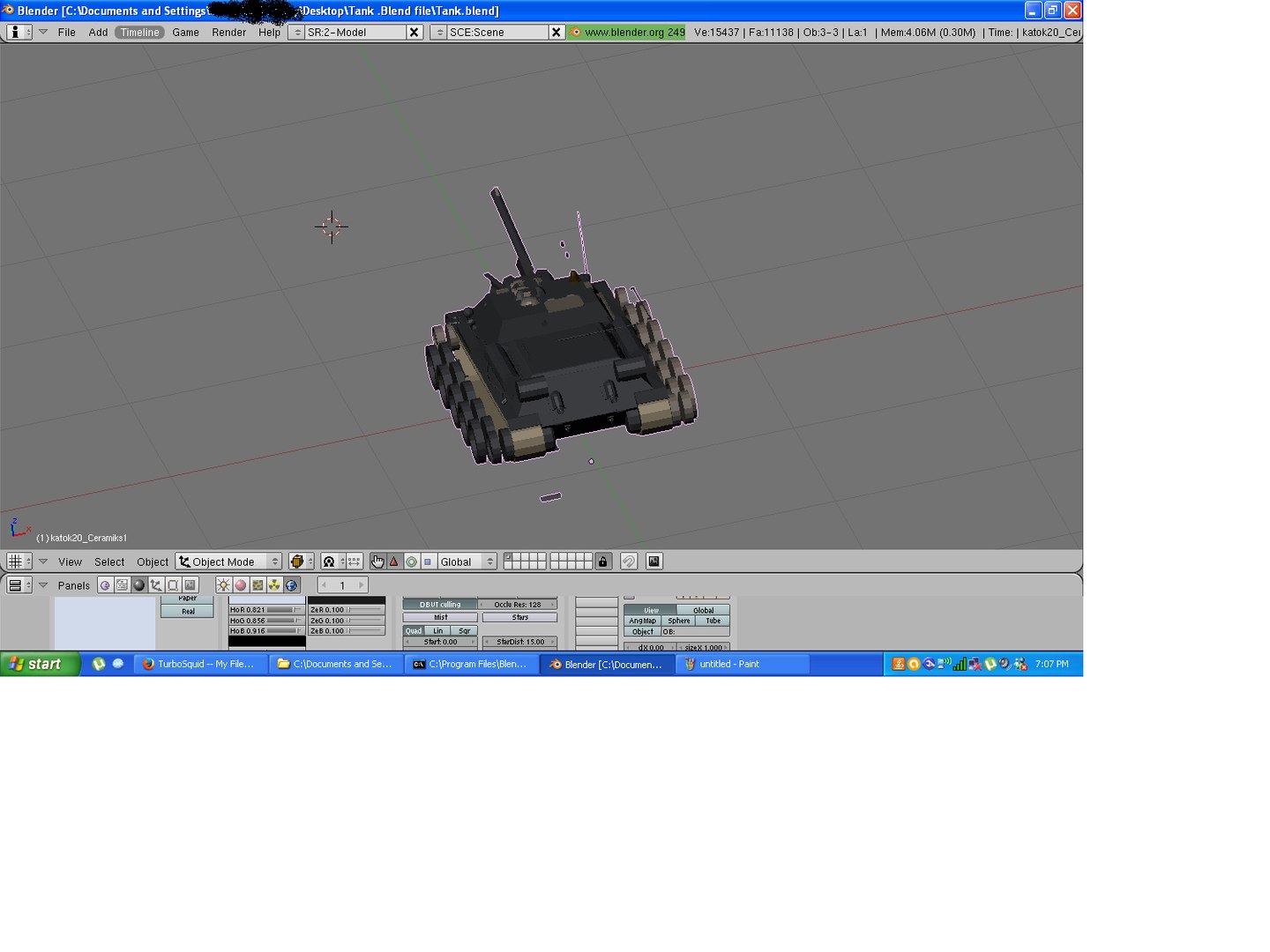Viewport: 1270px width, 952px height.
Task: Switch to the Script context button
Action: [x=122, y=585]
